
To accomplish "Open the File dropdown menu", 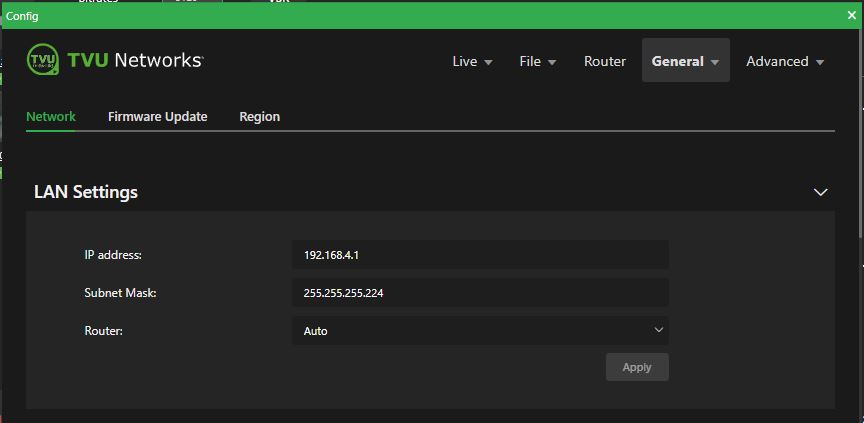I will [x=537, y=61].
